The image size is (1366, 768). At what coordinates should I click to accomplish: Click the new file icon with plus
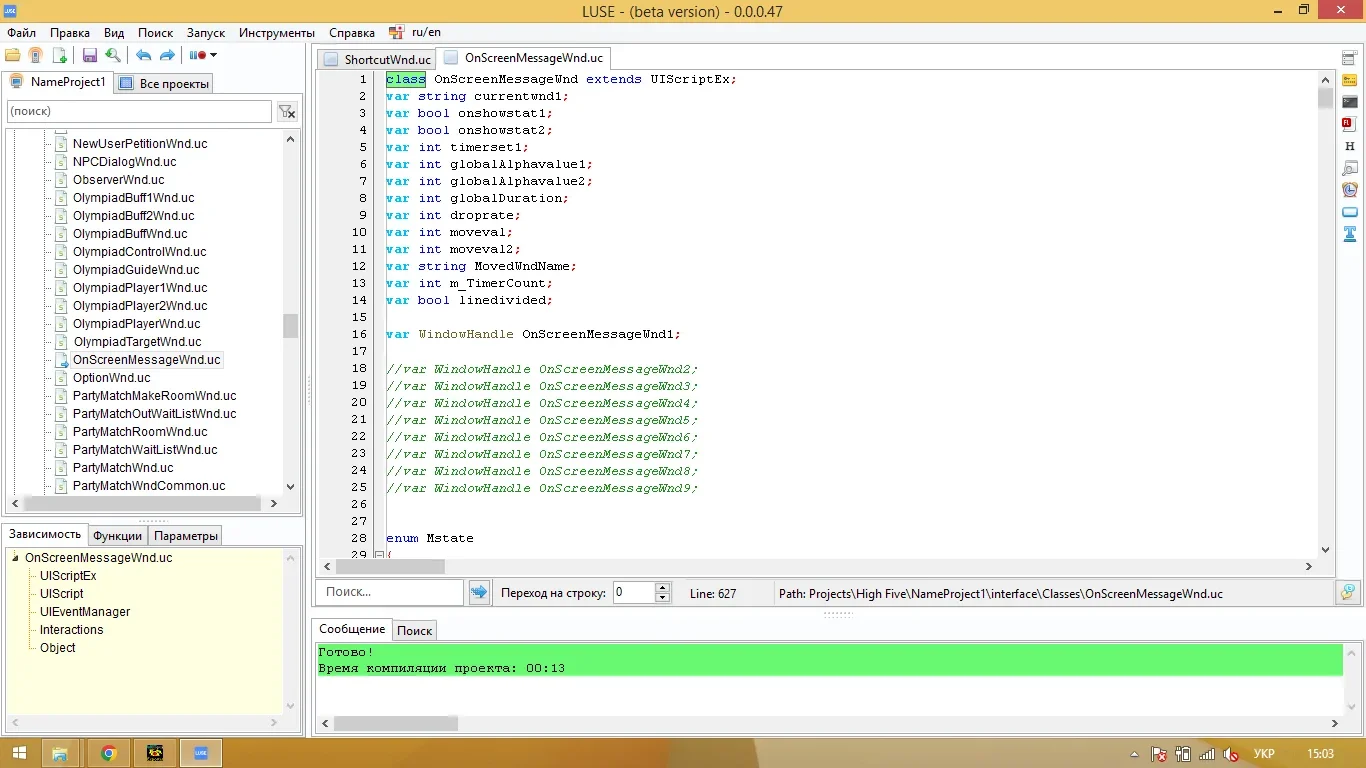(x=60, y=56)
